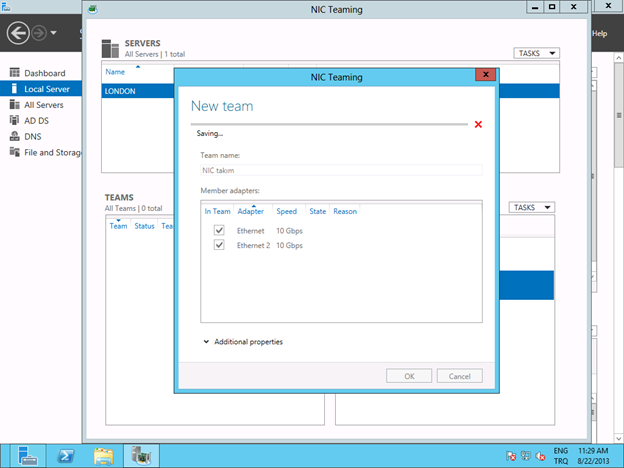Click the AD DS icon in sidebar
624x468 pixels.
[14, 120]
